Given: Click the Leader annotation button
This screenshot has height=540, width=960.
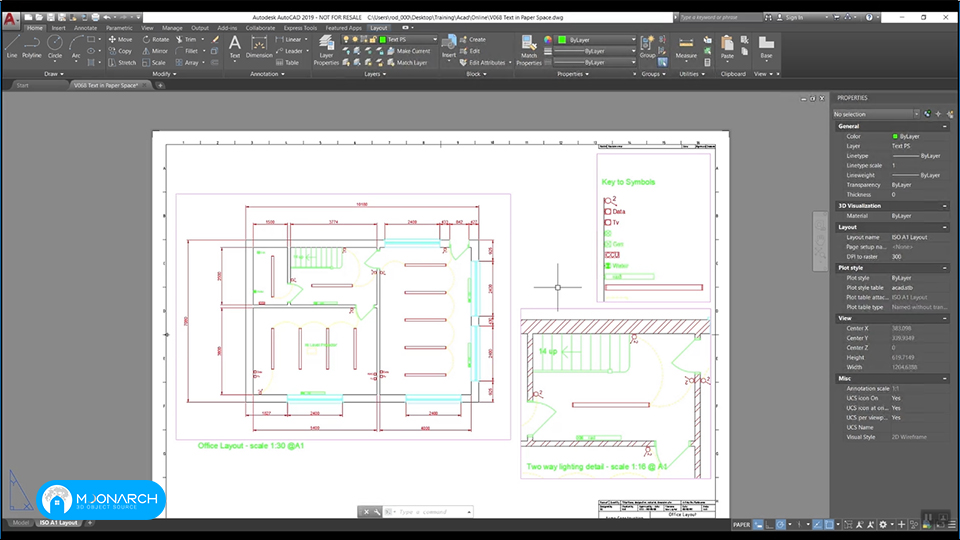Looking at the screenshot, I should coord(288,51).
